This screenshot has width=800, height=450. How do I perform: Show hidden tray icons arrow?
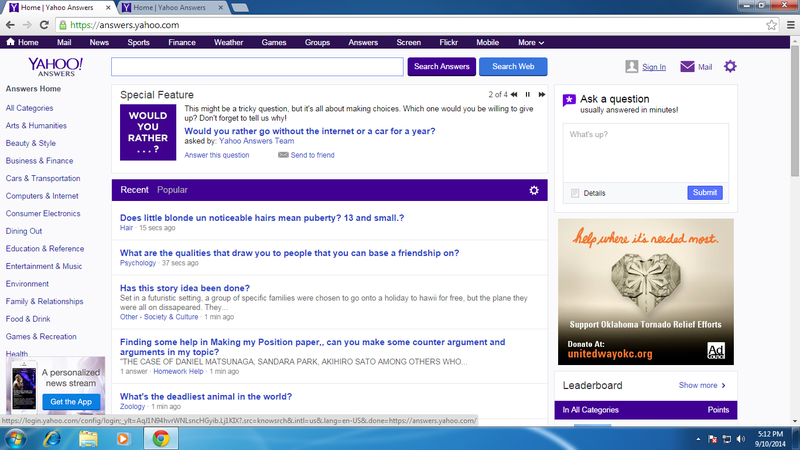tap(698, 439)
